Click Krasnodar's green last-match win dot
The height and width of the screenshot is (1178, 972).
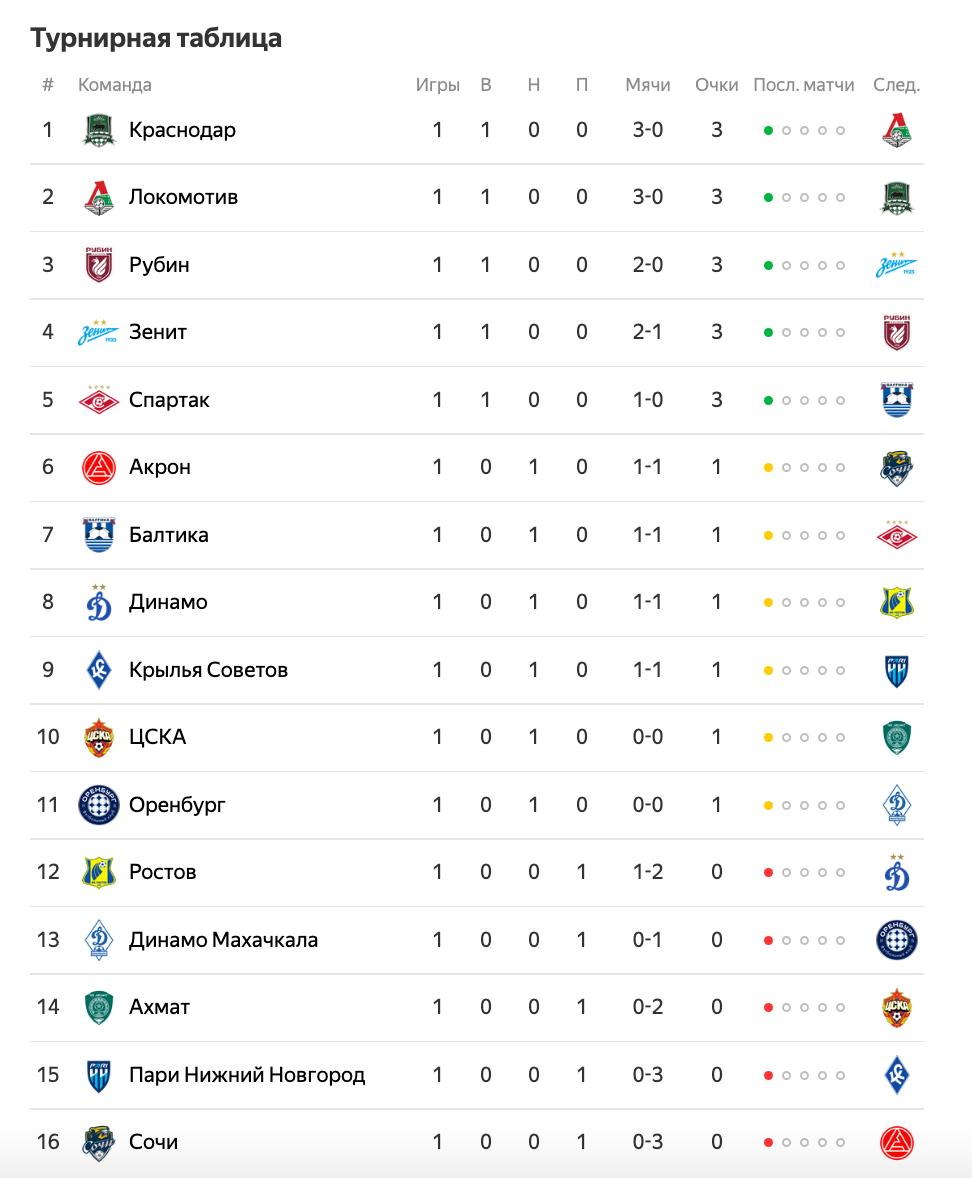(768, 131)
